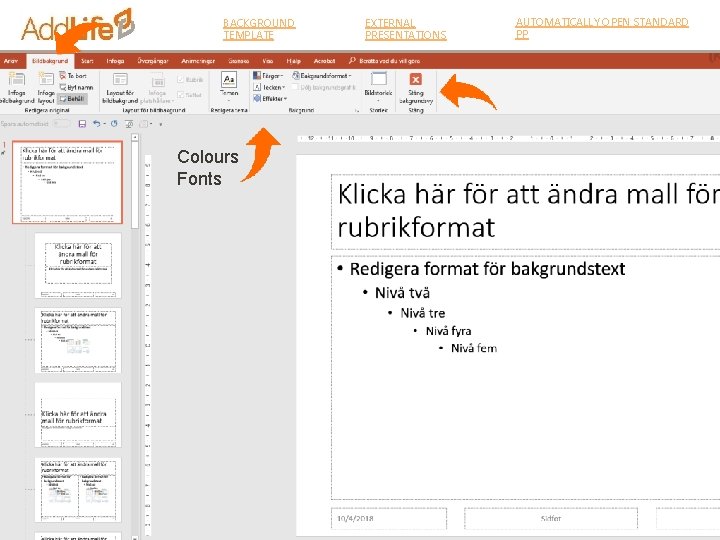Click the 'Nivå fem' bullet text
The height and width of the screenshot is (540, 720).
(474, 348)
